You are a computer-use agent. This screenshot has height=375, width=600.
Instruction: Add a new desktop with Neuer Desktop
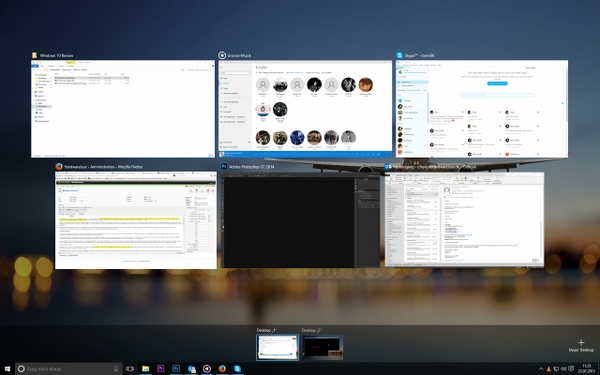click(581, 345)
